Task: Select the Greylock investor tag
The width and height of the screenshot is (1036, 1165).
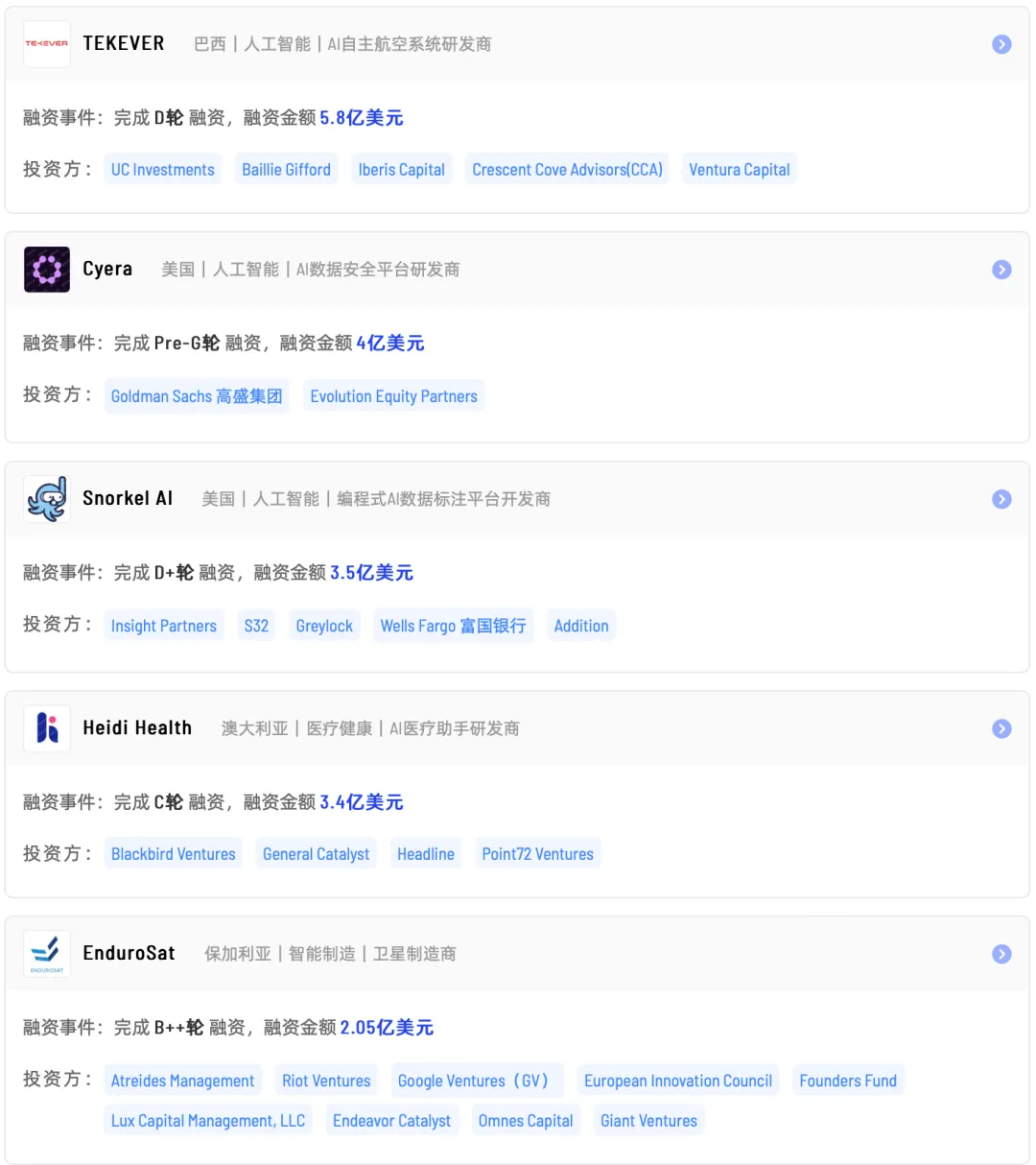Action: (x=324, y=626)
